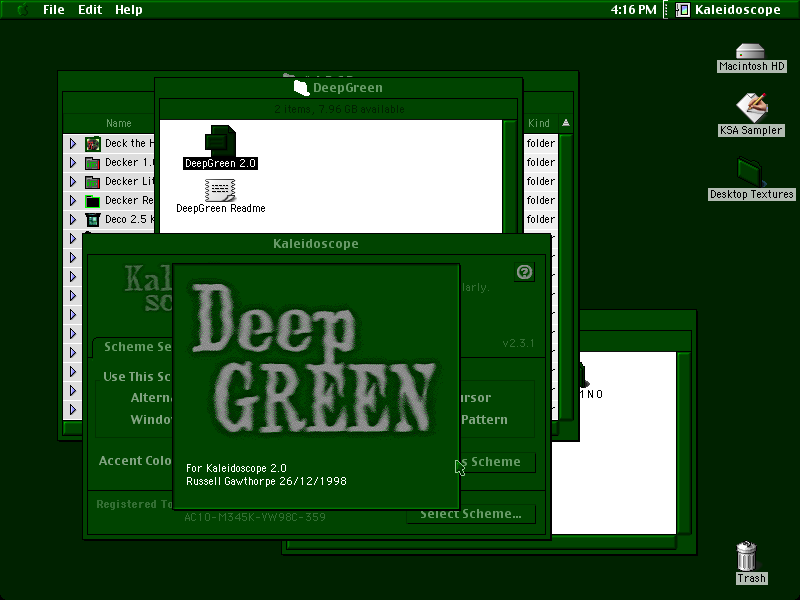This screenshot has width=800, height=600.
Task: Click the 'Russell Gawthorpe 26/12/1998' credit text
Action: tap(266, 482)
